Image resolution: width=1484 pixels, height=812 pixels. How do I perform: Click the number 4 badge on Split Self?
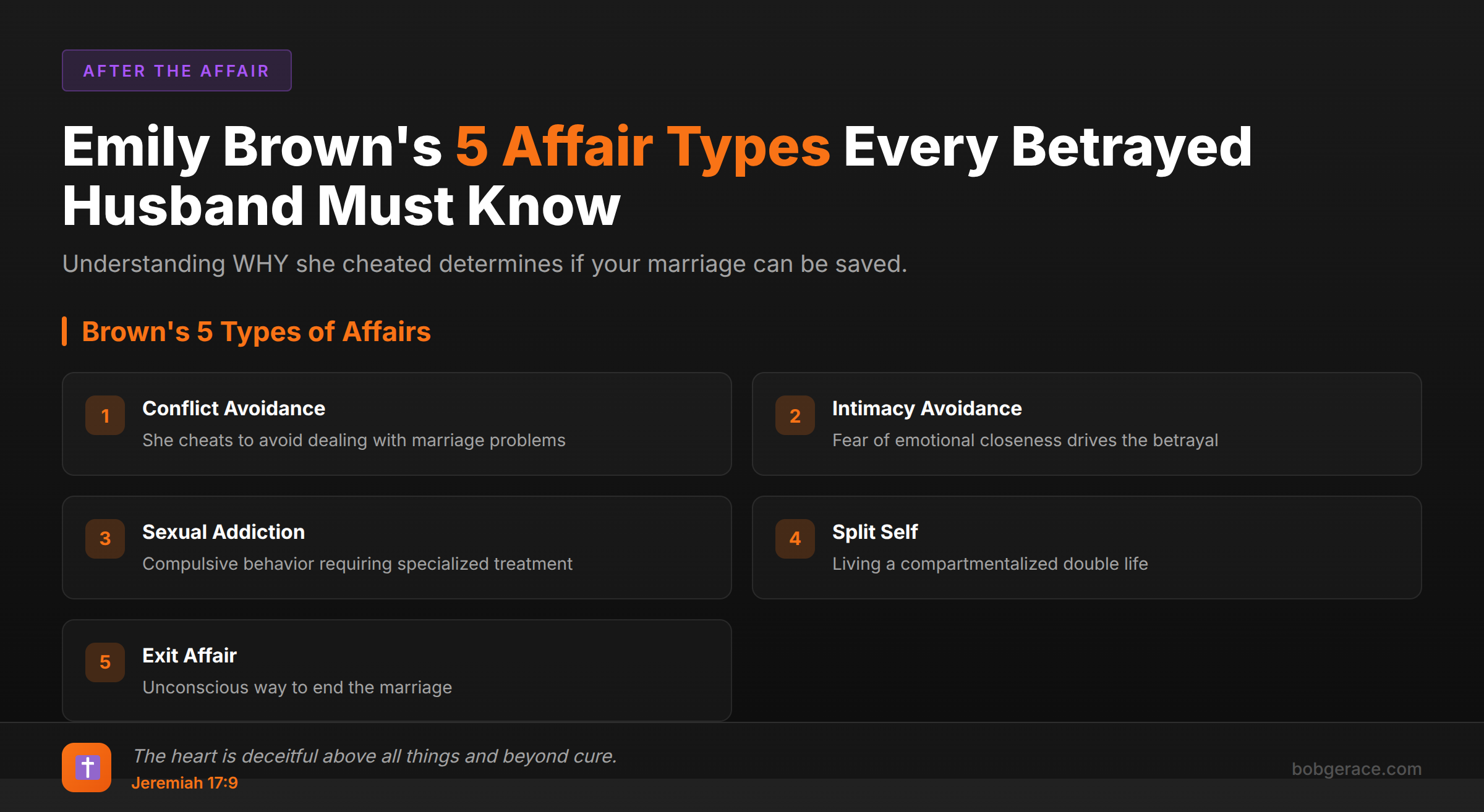(795, 539)
